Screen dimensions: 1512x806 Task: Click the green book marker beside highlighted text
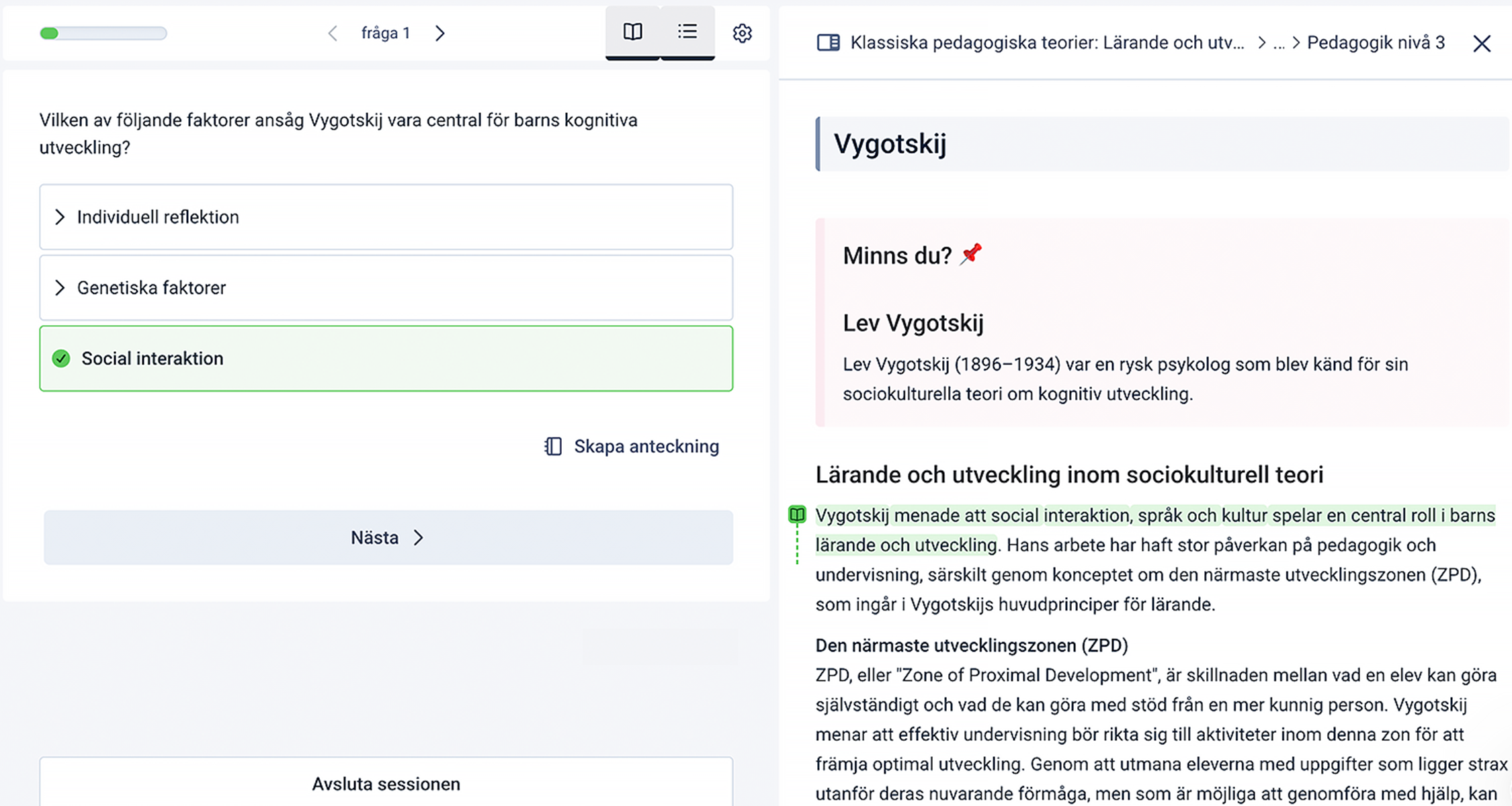click(x=797, y=515)
